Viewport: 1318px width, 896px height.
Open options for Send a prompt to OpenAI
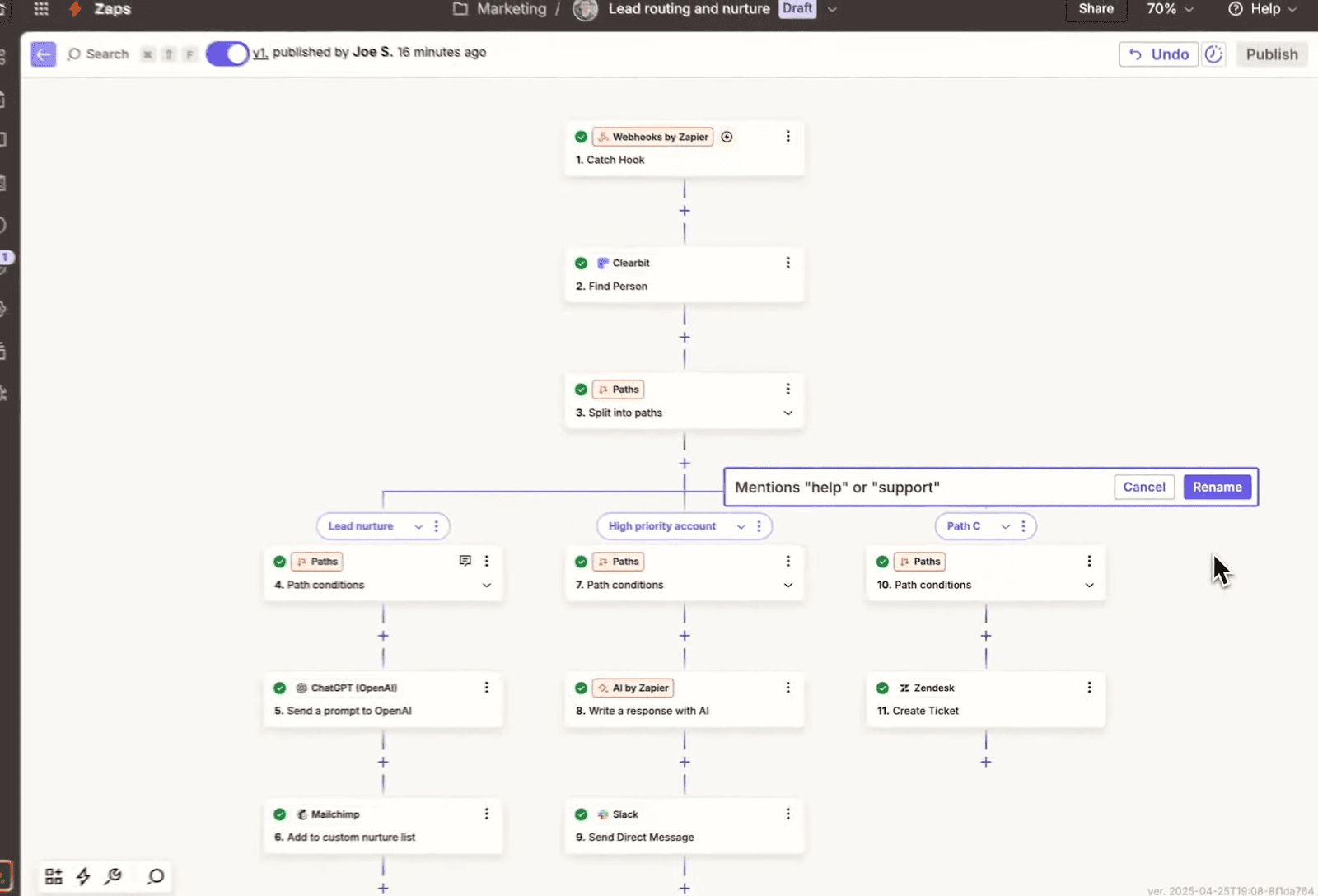(x=486, y=687)
